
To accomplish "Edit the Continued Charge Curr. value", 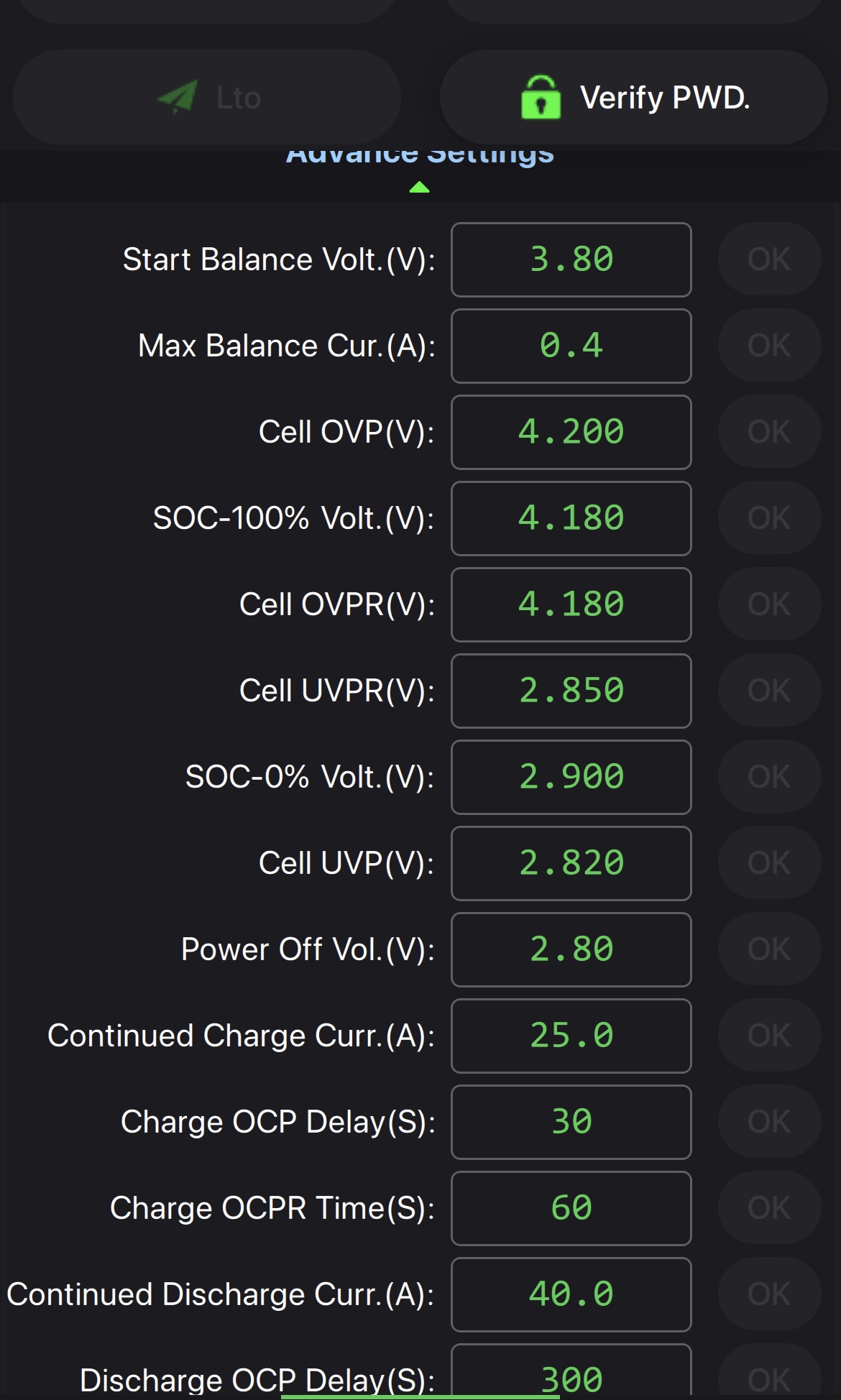I will (x=571, y=1036).
